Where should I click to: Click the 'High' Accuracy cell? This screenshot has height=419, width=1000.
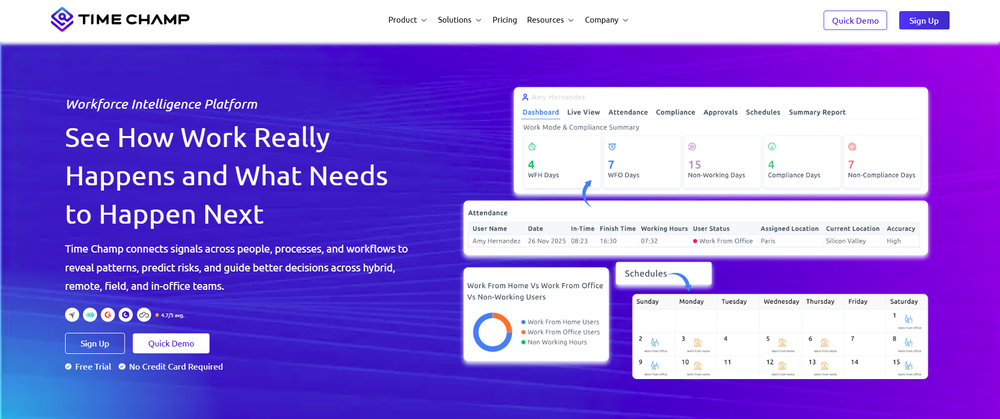[x=893, y=241]
